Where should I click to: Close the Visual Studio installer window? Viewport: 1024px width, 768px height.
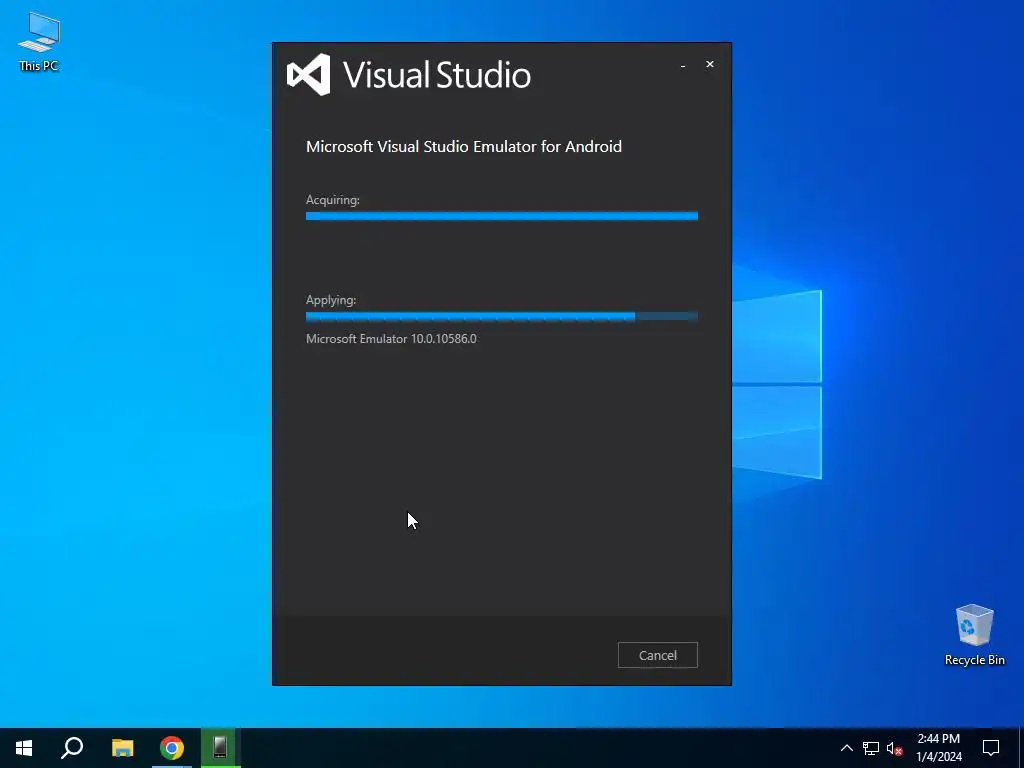tap(710, 64)
